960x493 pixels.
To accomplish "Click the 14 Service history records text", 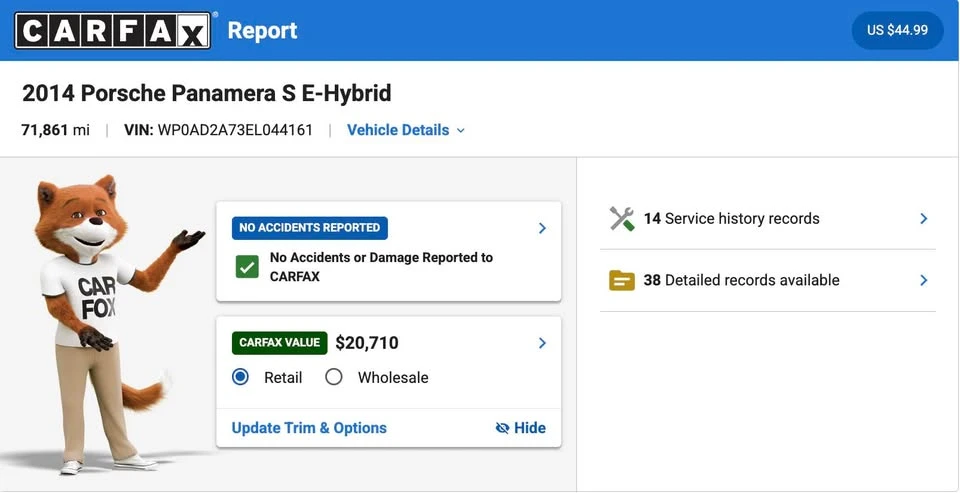I will click(x=732, y=219).
